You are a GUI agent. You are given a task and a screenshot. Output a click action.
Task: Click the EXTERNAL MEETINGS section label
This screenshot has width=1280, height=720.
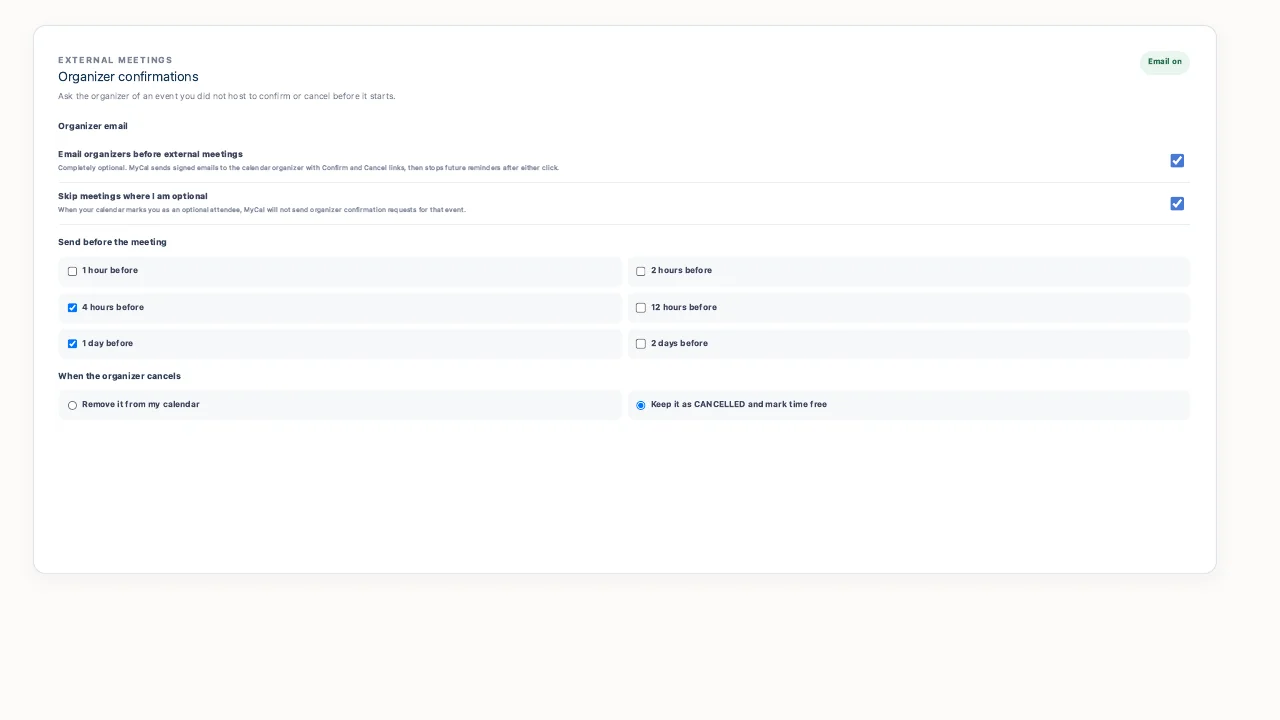[115, 60]
